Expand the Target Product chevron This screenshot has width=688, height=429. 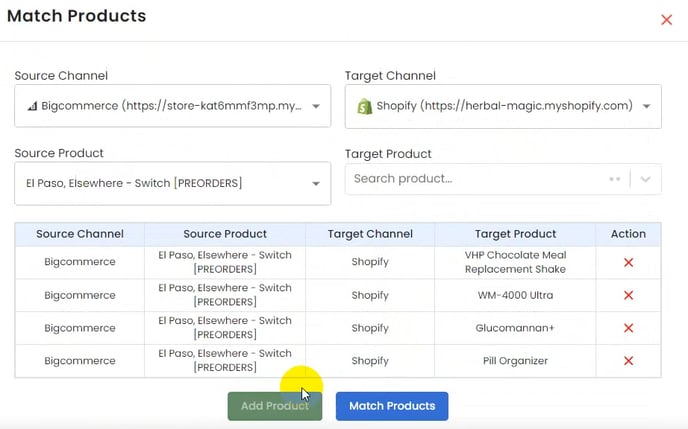tap(645, 179)
